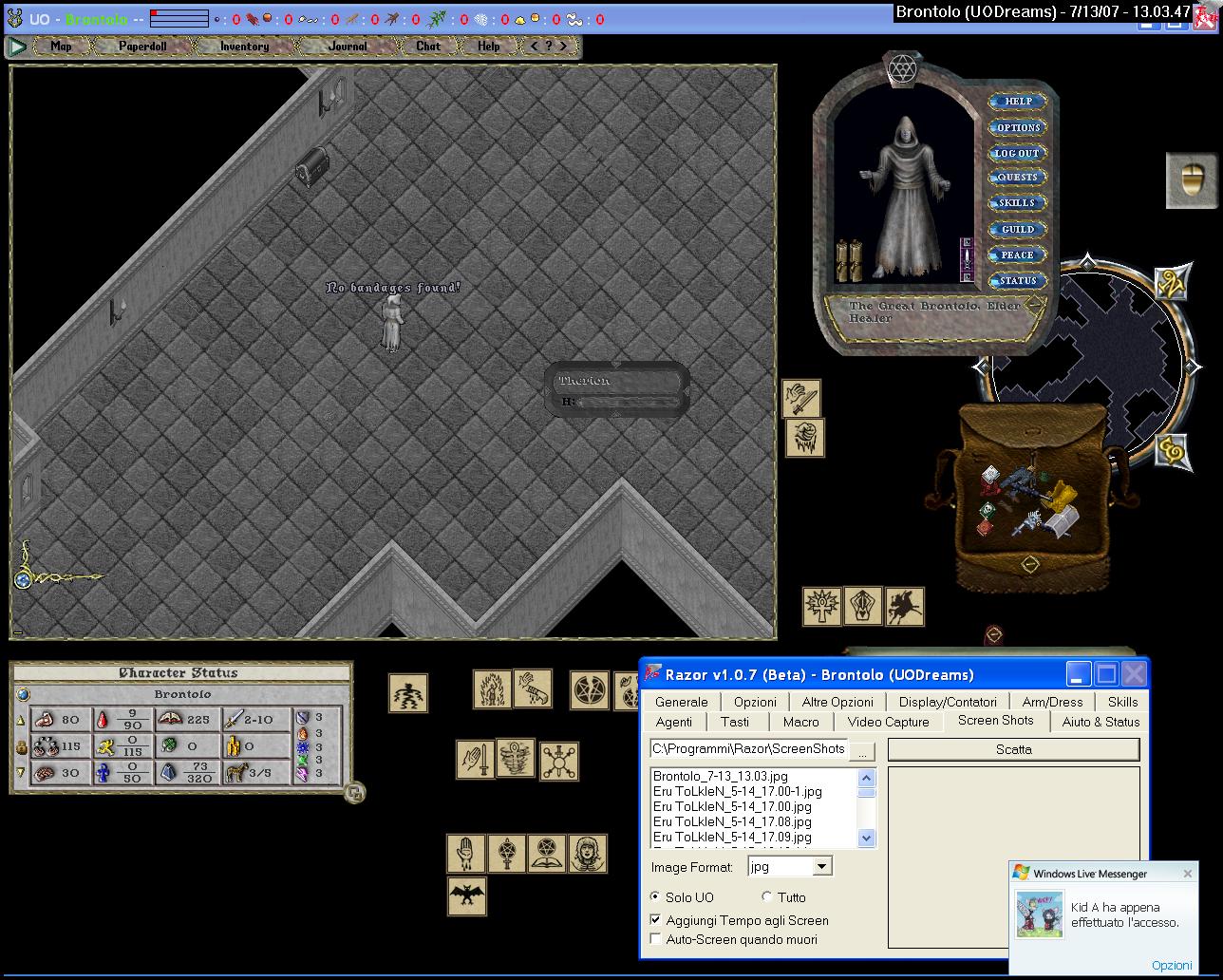The height and width of the screenshot is (980, 1223).
Task: Close the Windows Live Messenger notification
Action: tap(1187, 873)
